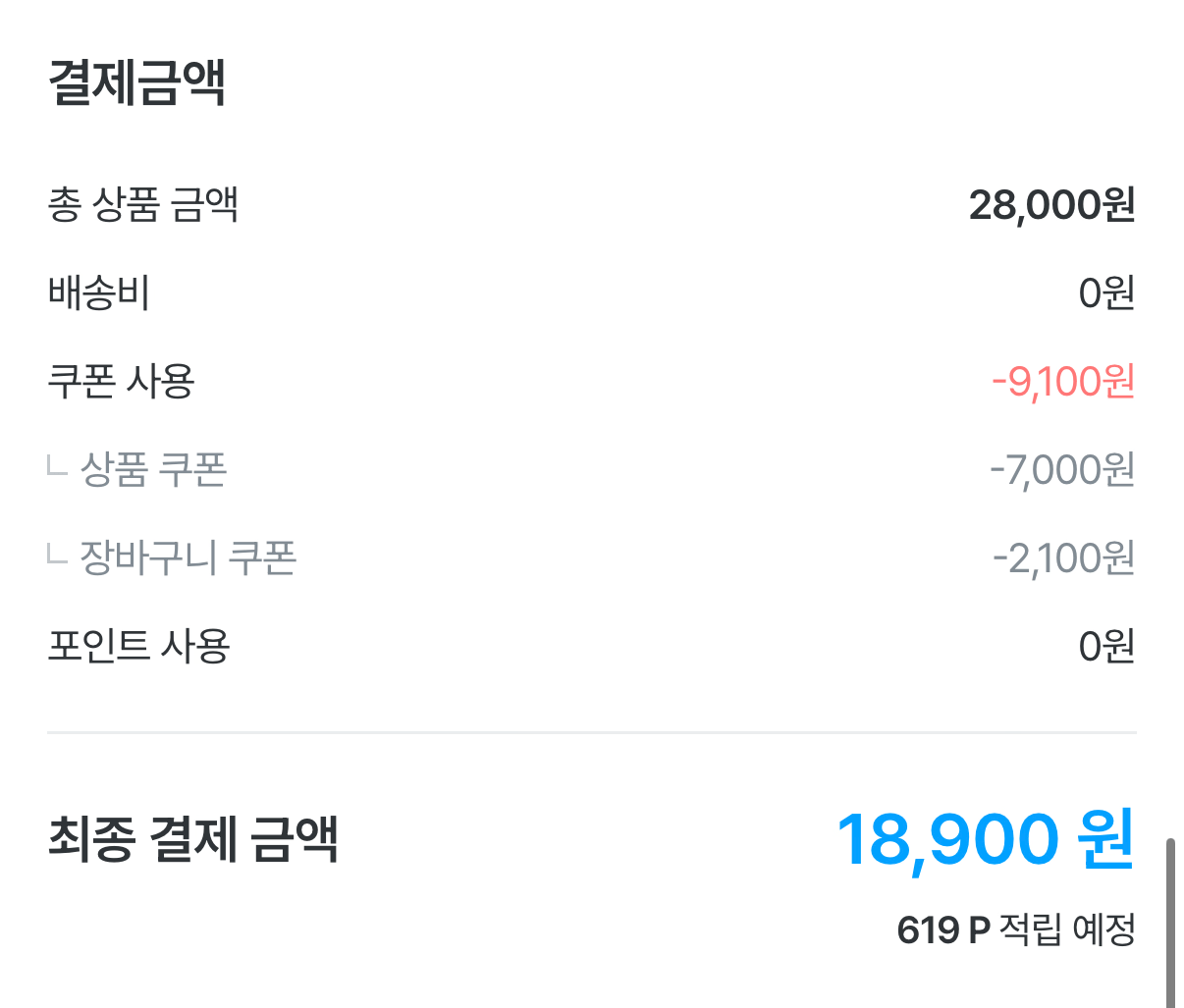
Task: Click the 결제금액 heading
Action: click(137, 82)
